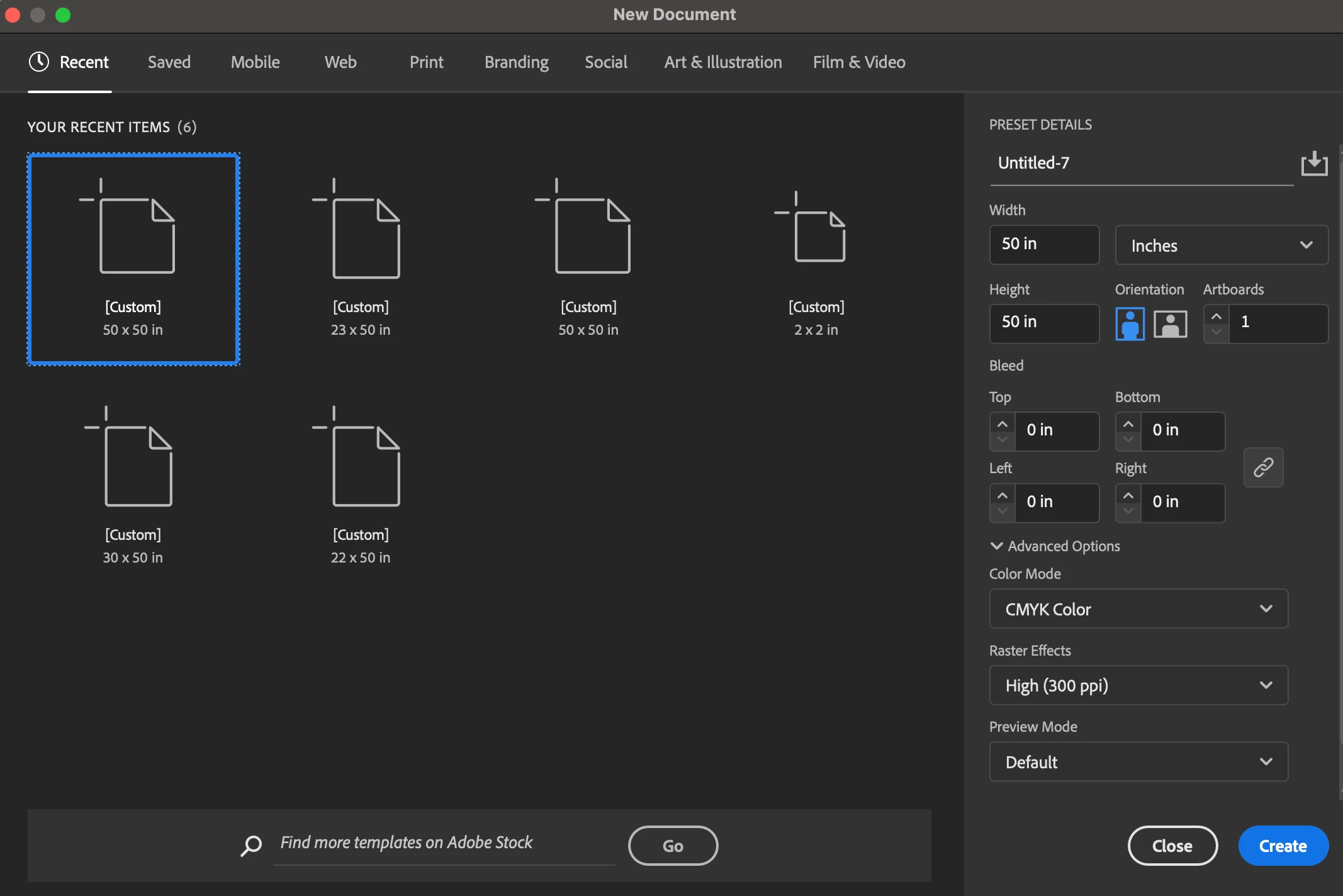The image size is (1343, 896).
Task: Select the 23 x 50 in custom preset
Action: pyautogui.click(x=361, y=259)
